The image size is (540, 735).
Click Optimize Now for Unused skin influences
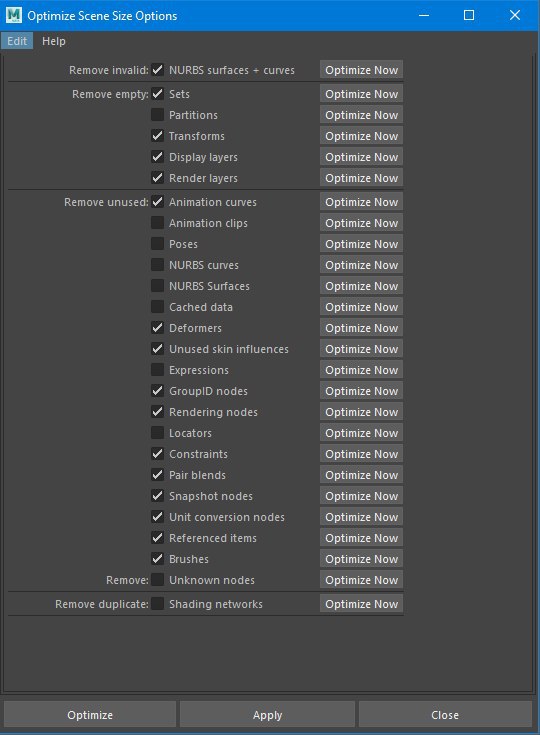point(361,349)
